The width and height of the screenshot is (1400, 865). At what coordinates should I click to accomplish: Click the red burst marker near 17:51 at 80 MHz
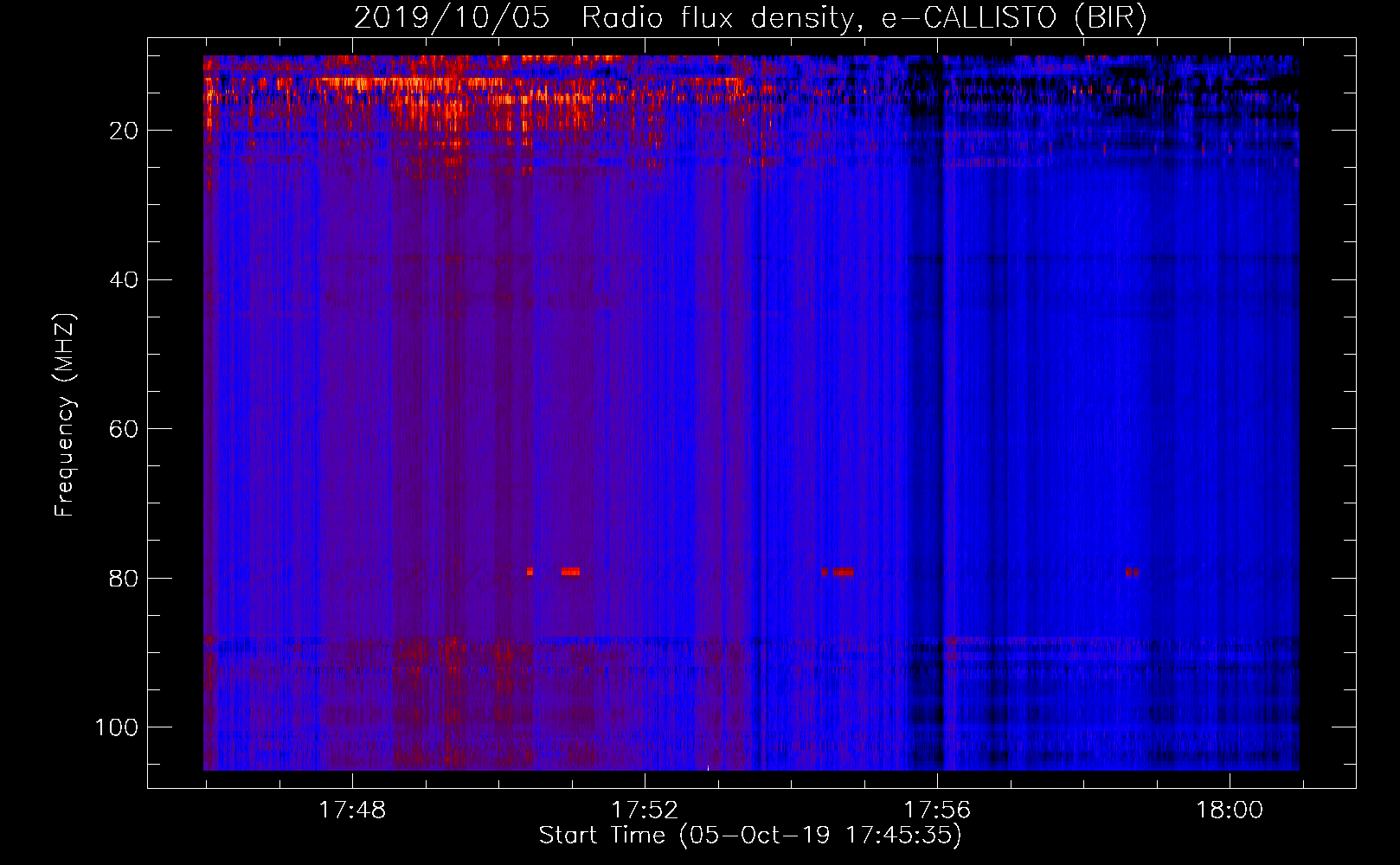570,572
